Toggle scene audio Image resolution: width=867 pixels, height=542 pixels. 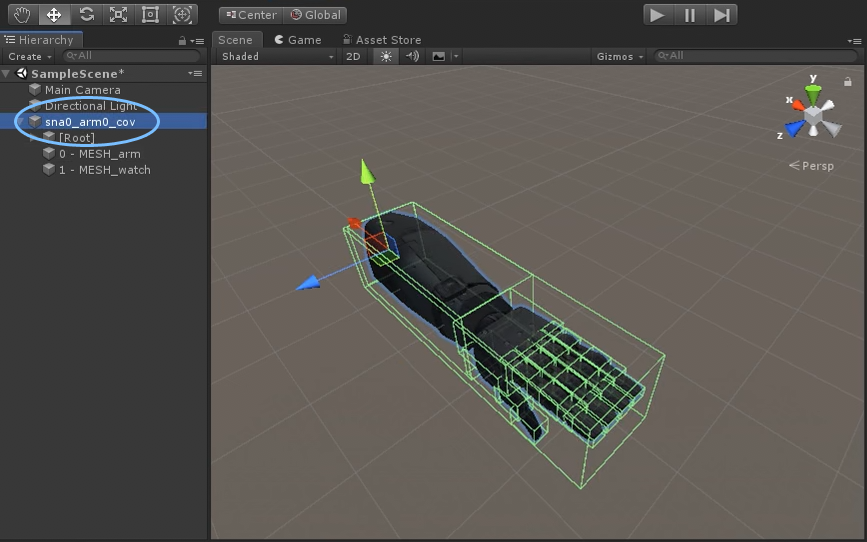(x=412, y=56)
